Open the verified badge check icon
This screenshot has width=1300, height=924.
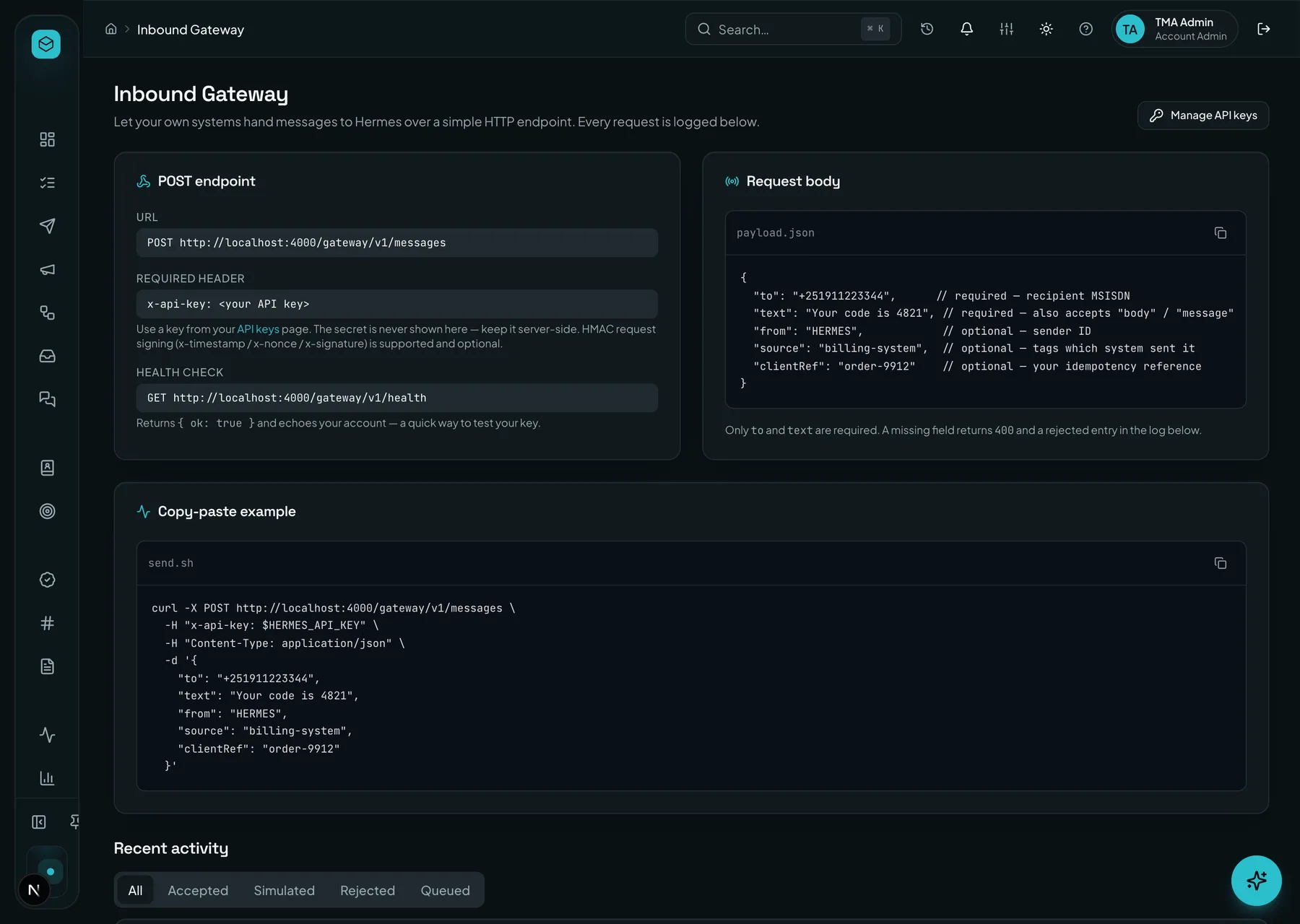point(47,580)
